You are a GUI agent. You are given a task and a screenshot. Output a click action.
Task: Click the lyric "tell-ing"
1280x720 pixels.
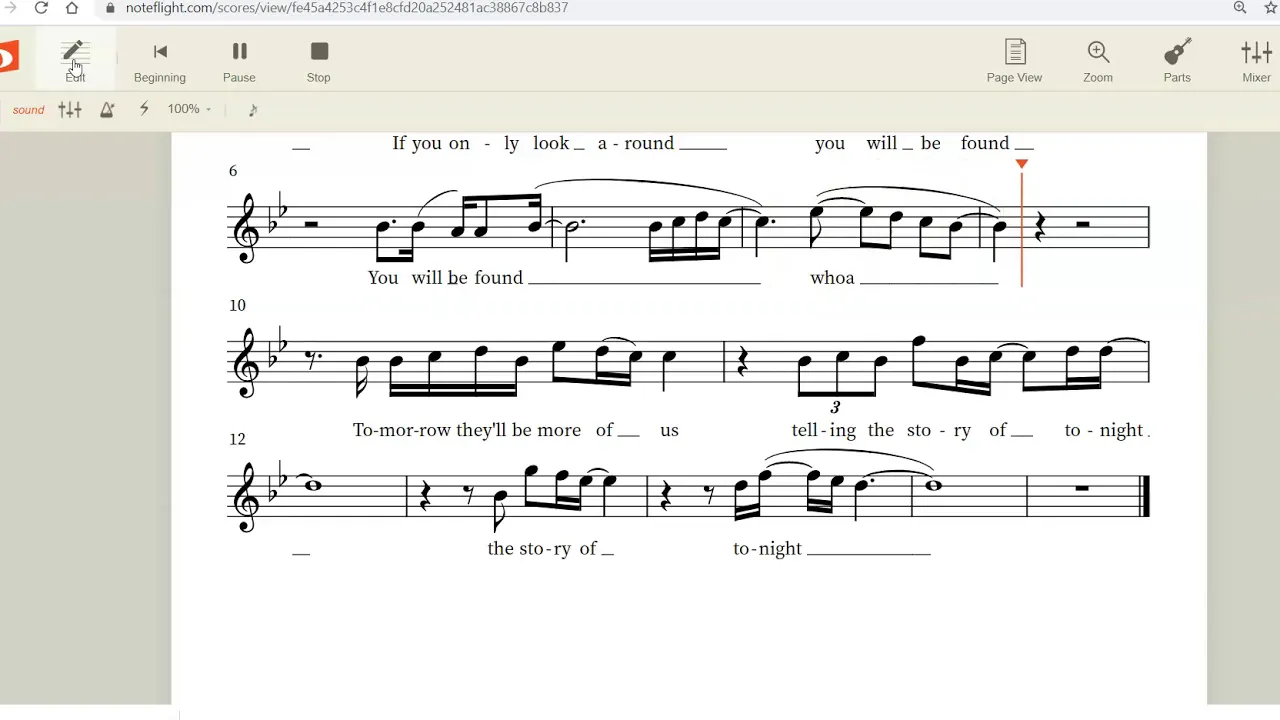click(x=824, y=431)
